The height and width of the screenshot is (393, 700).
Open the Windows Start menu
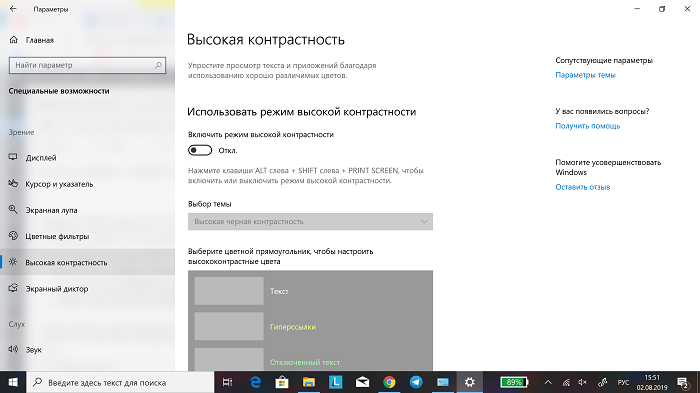pyautogui.click(x=13, y=382)
